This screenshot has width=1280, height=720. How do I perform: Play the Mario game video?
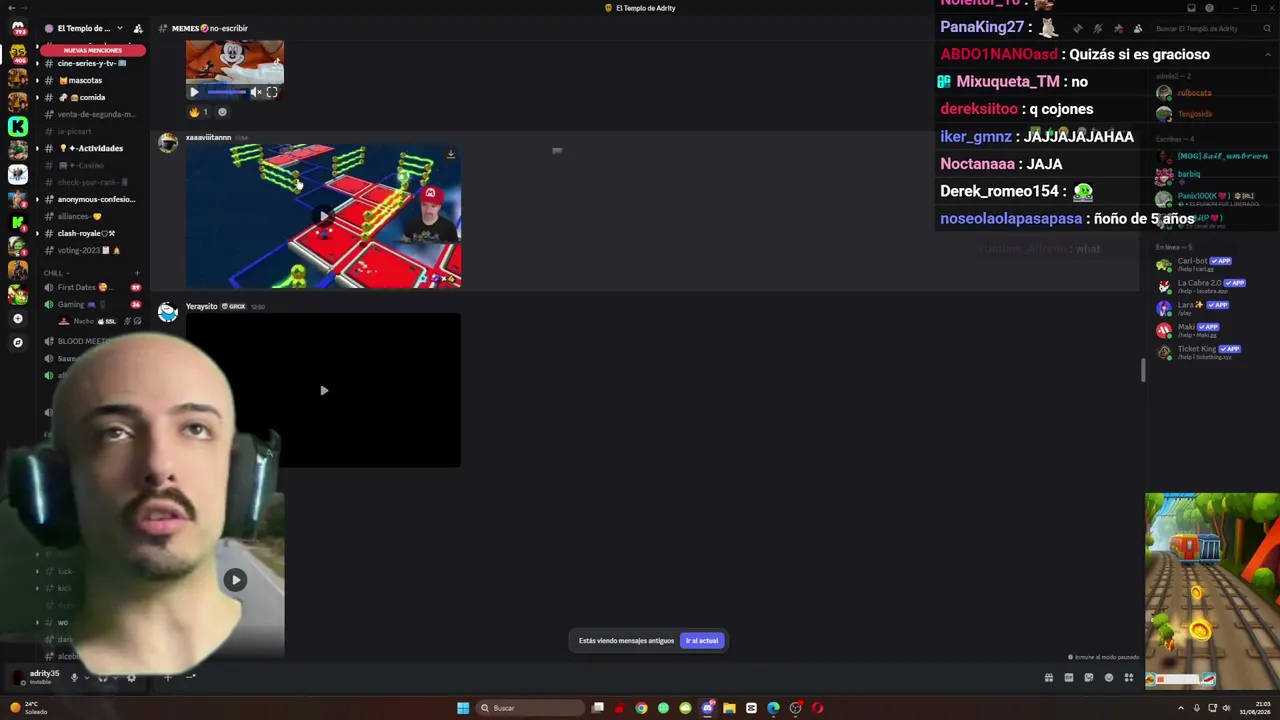(323, 216)
